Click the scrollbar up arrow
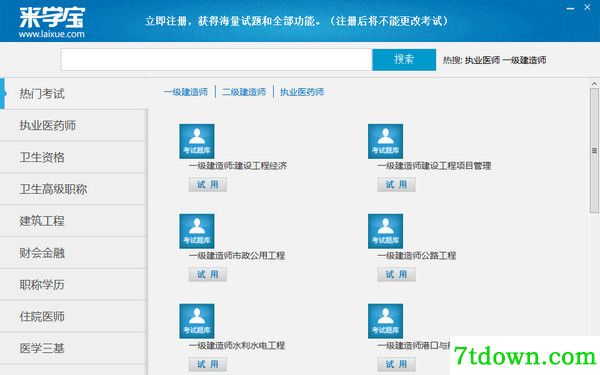Screen dimensions: 600x375 594,83
